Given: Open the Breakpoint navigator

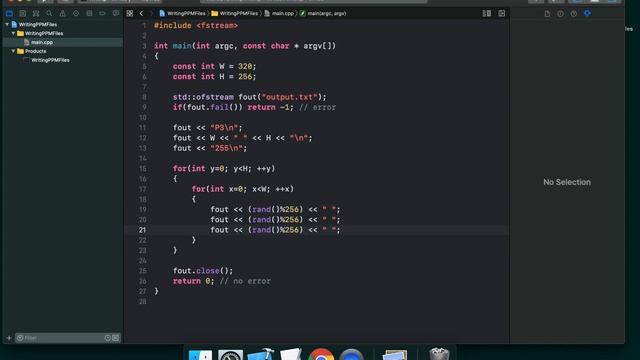Looking at the screenshot, I should pos(102,13).
